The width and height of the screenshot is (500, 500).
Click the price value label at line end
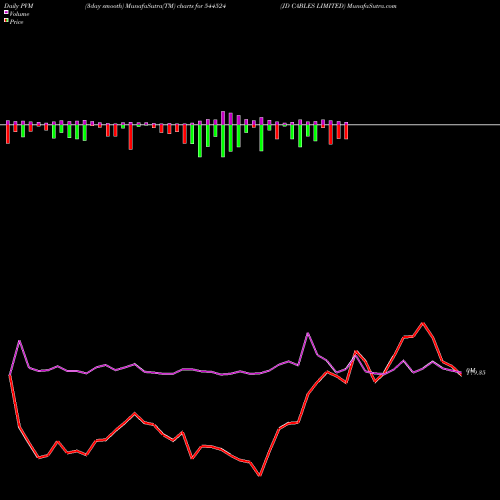tap(475, 372)
